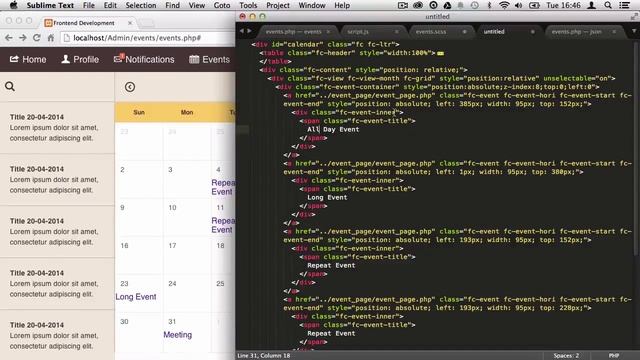The image size is (640, 360).
Task: Close the script.js tab
Action: 396,31
